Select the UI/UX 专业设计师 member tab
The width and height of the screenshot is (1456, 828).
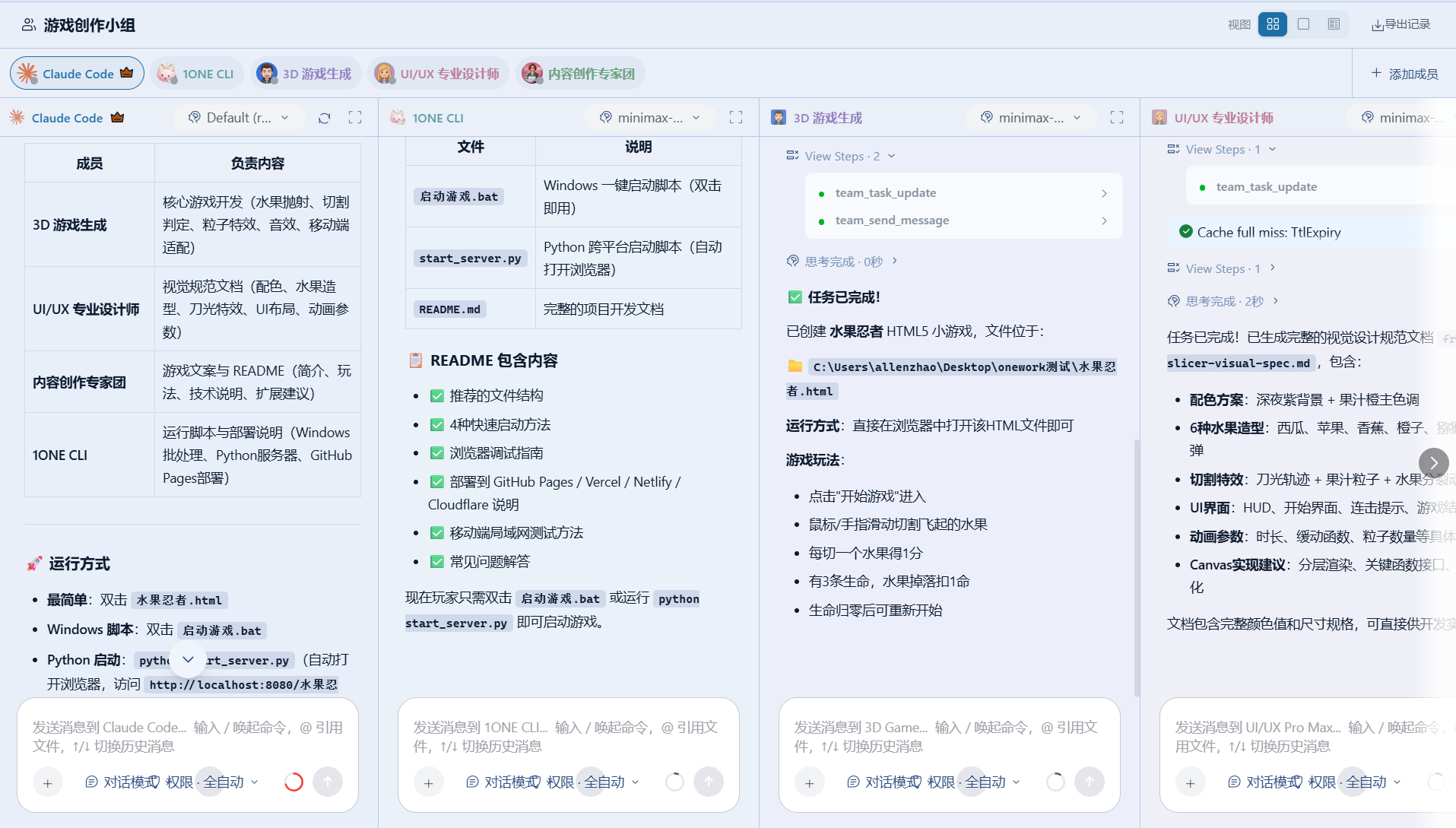(438, 74)
